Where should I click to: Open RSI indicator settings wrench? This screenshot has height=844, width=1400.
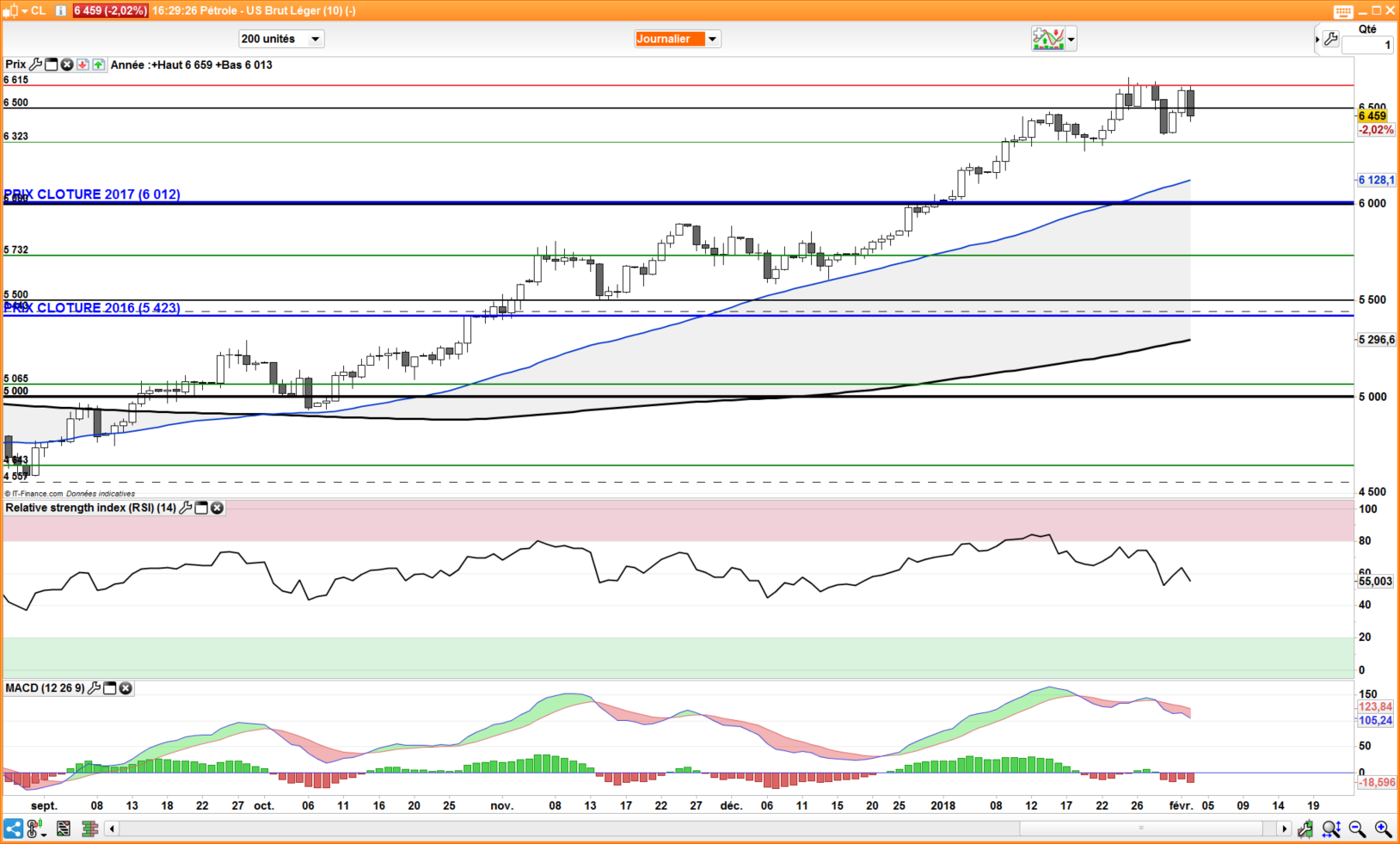pyautogui.click(x=185, y=508)
